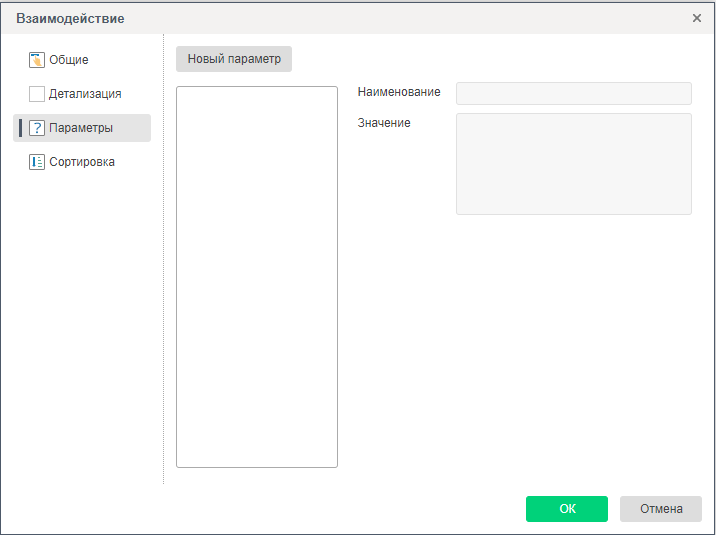Confirm the dialog with OK
716x535 pixels.
tap(567, 509)
